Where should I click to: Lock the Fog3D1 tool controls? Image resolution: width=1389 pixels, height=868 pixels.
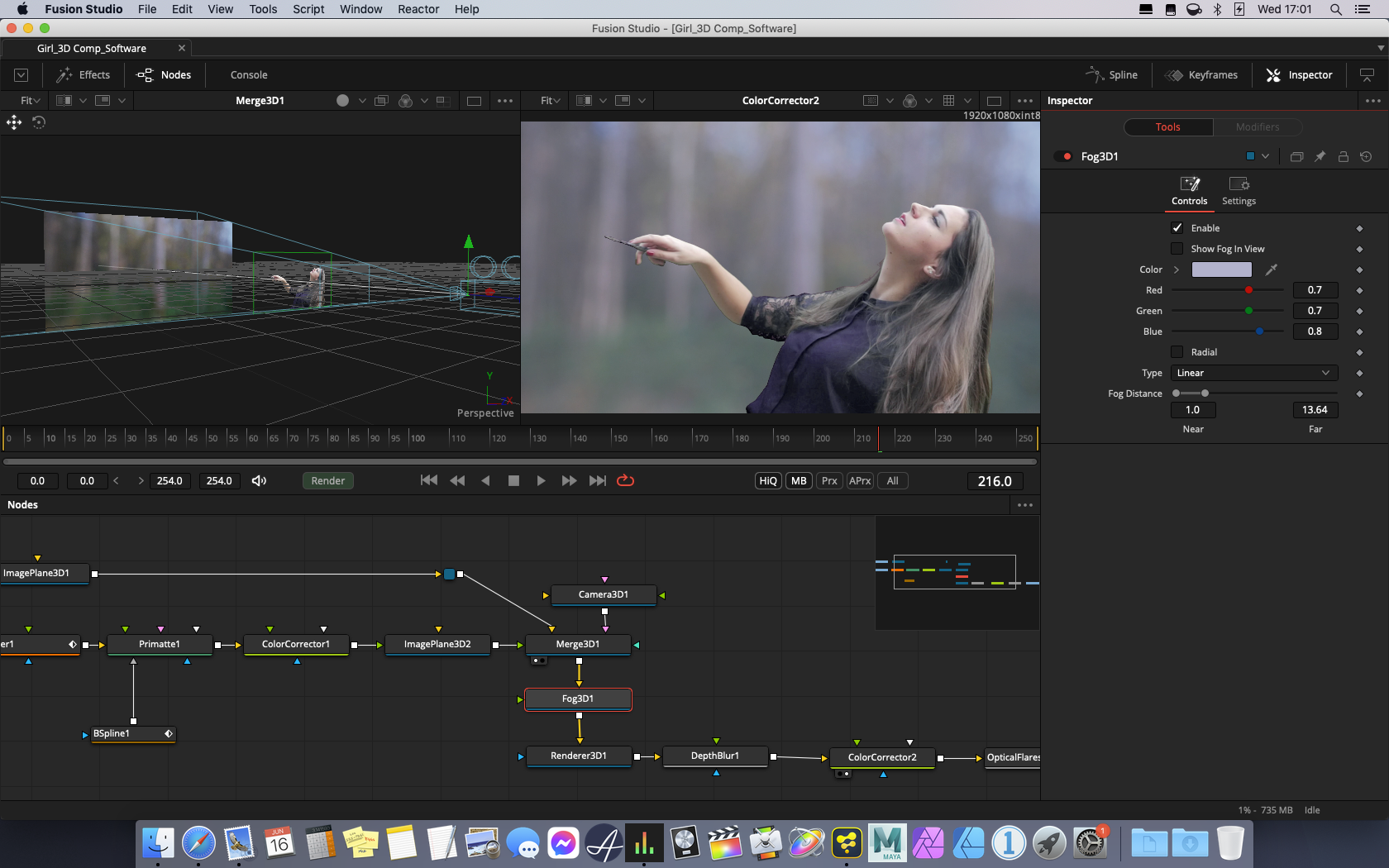click(1344, 156)
